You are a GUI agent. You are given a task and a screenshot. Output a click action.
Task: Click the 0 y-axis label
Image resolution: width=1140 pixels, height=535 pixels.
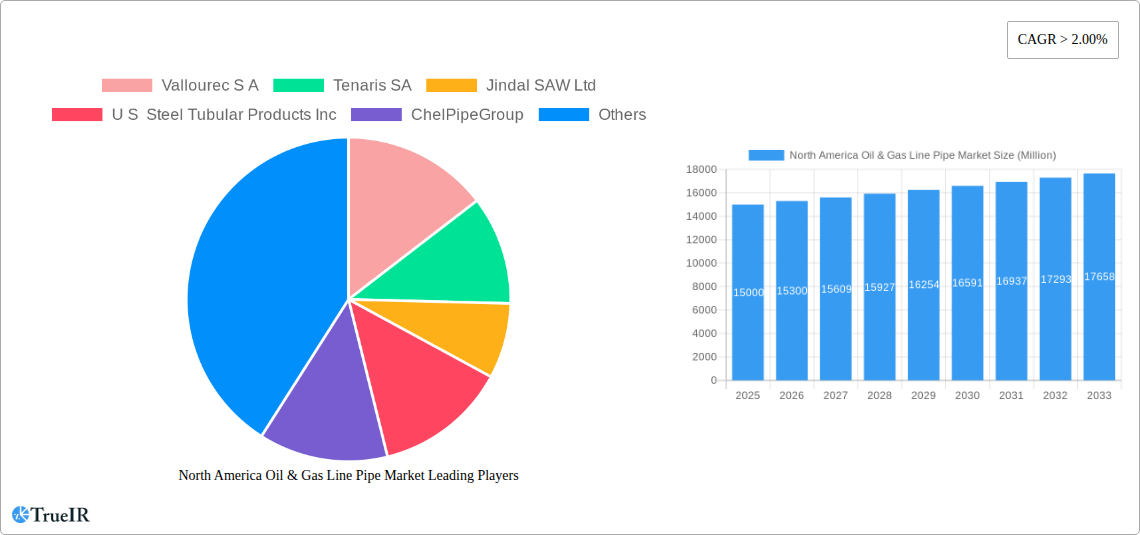[x=714, y=380]
